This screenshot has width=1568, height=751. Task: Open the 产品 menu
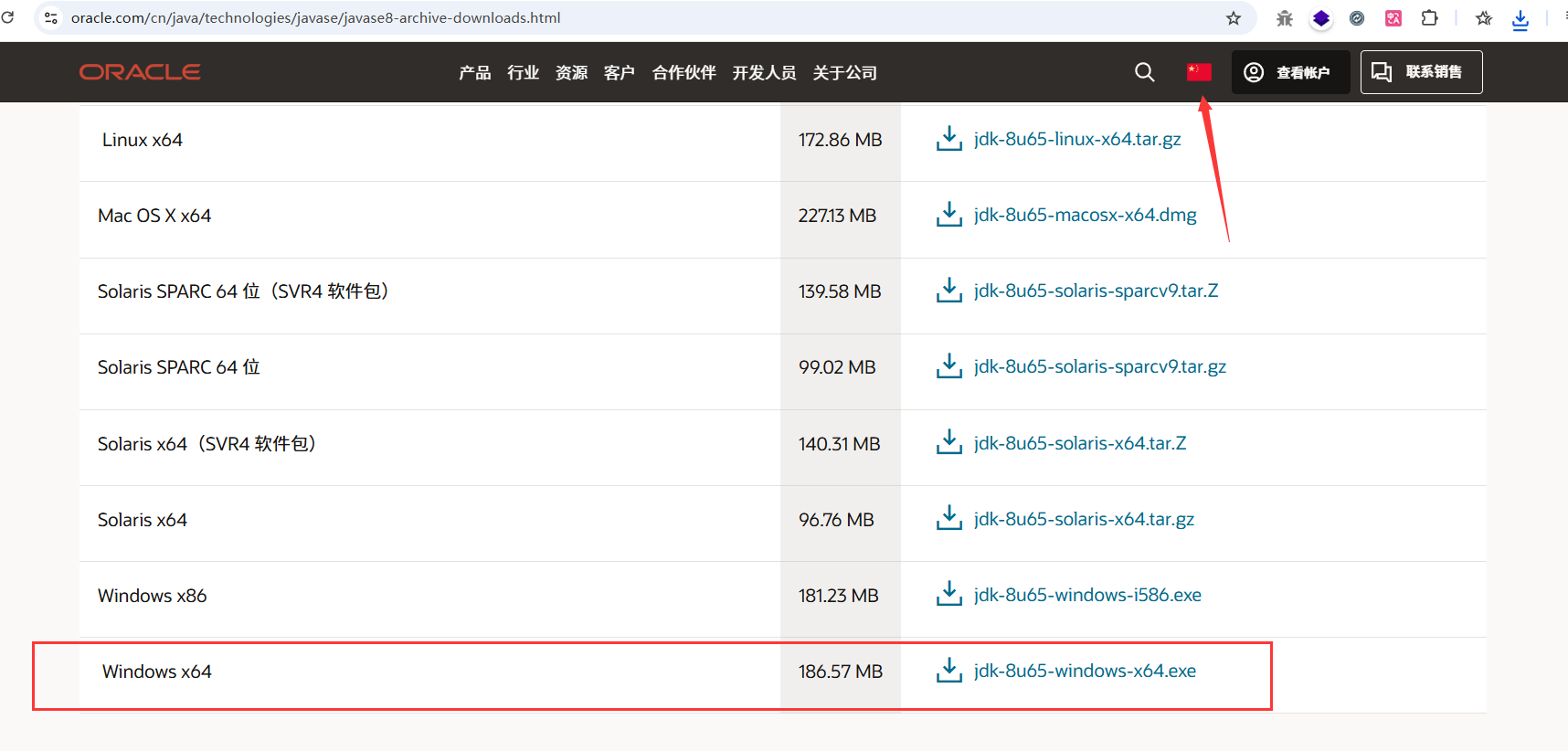[475, 73]
